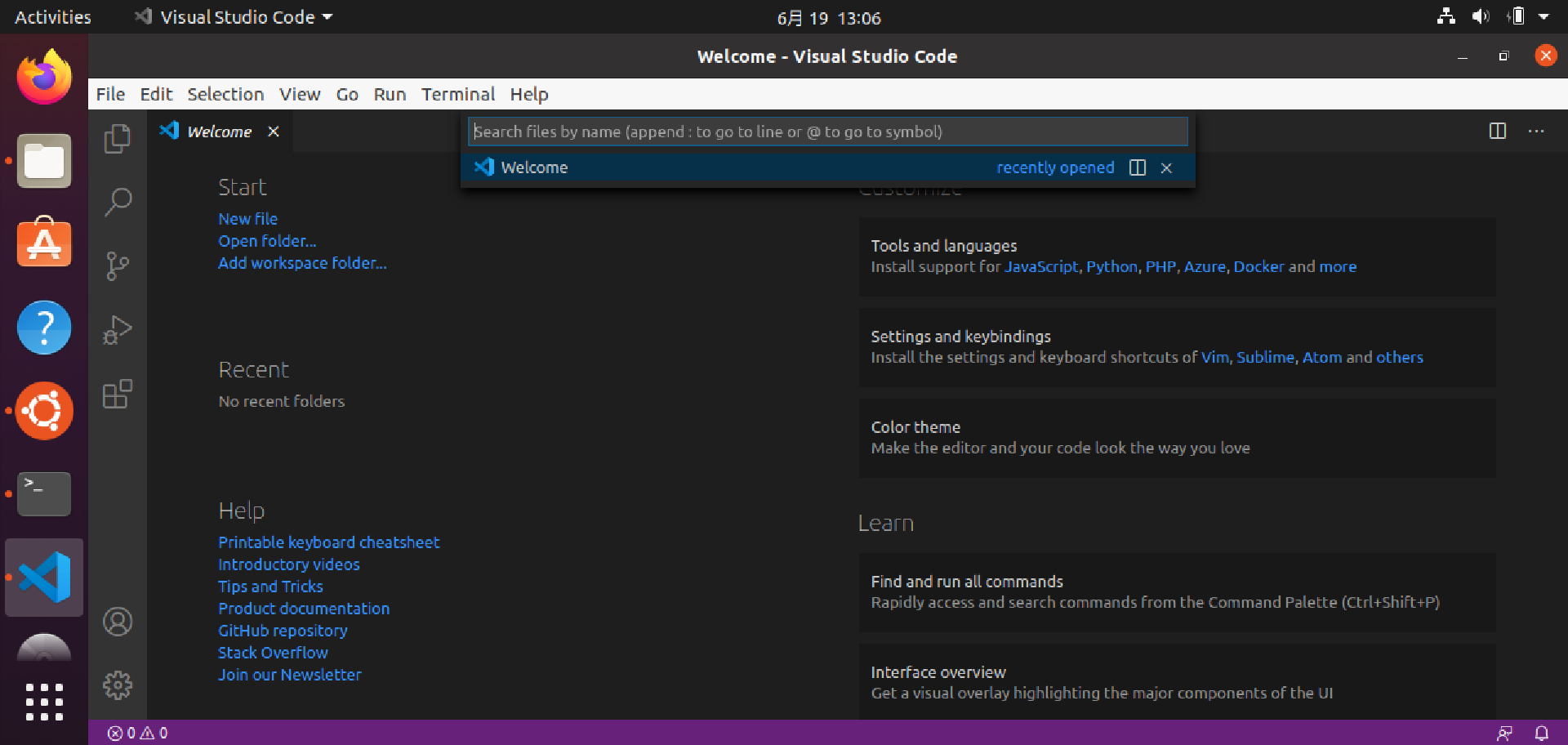Install Sublime keyboard shortcuts
Image resolution: width=1568 pixels, height=745 pixels.
tap(1265, 358)
